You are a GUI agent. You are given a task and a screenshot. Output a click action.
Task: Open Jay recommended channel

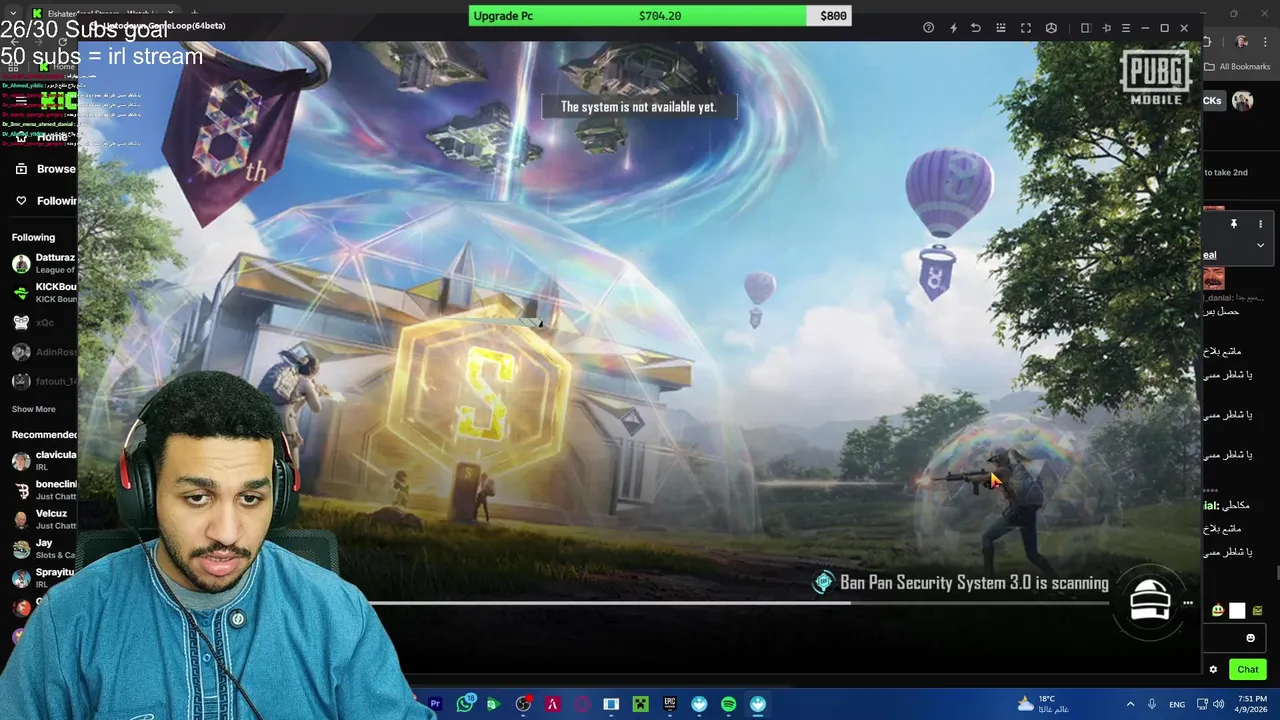pyautogui.click(x=44, y=549)
